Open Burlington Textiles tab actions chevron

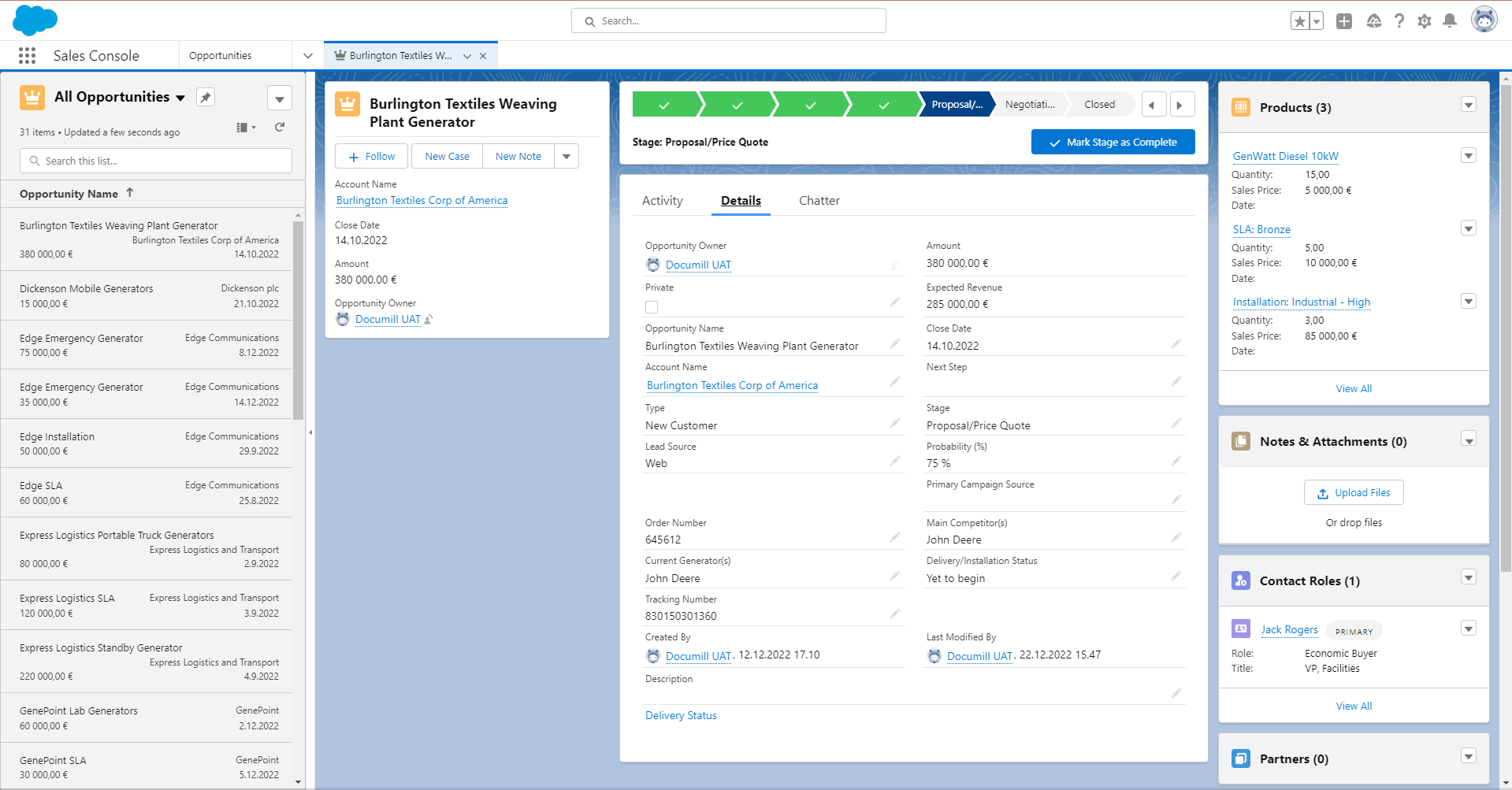coord(467,56)
